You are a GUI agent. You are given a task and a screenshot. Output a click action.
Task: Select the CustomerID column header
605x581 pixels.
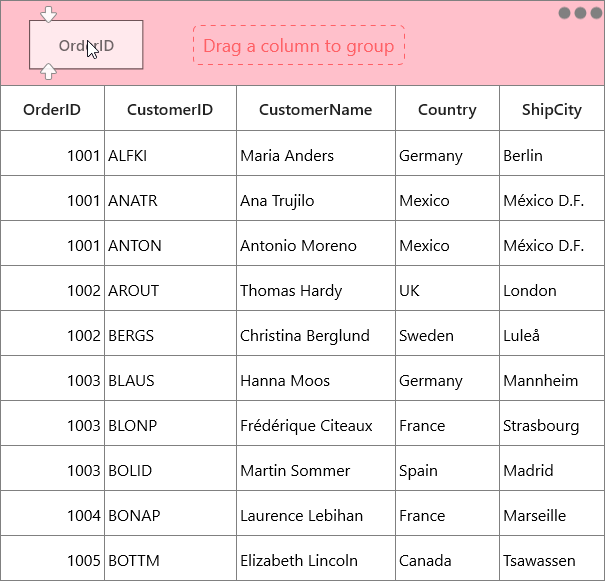tap(170, 108)
